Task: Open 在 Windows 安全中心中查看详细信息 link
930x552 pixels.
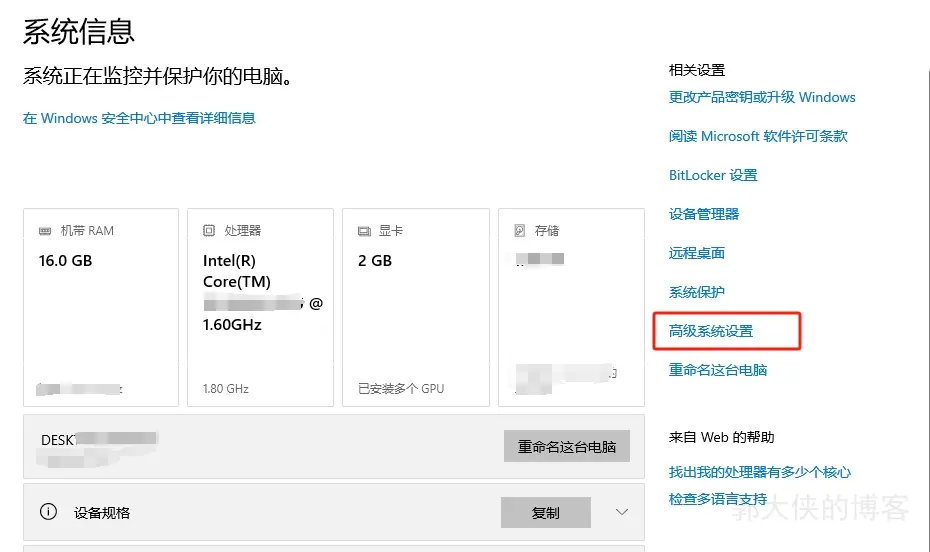Action: pyautogui.click(x=139, y=118)
